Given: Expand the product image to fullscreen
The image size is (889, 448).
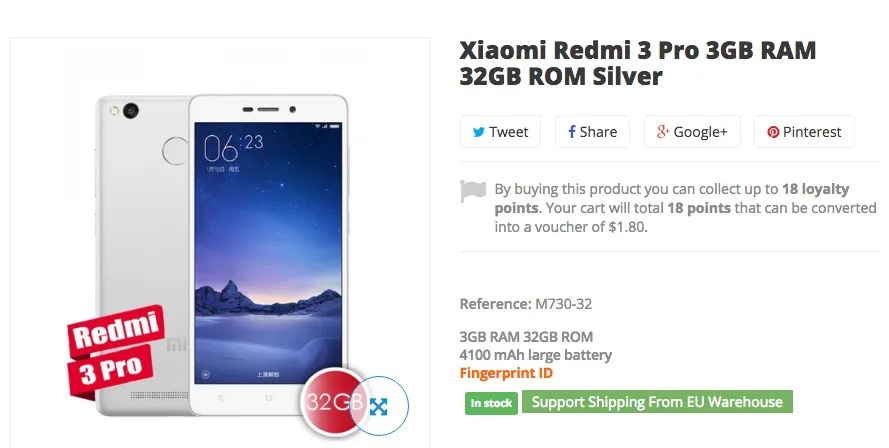Looking at the screenshot, I should pos(379,405).
